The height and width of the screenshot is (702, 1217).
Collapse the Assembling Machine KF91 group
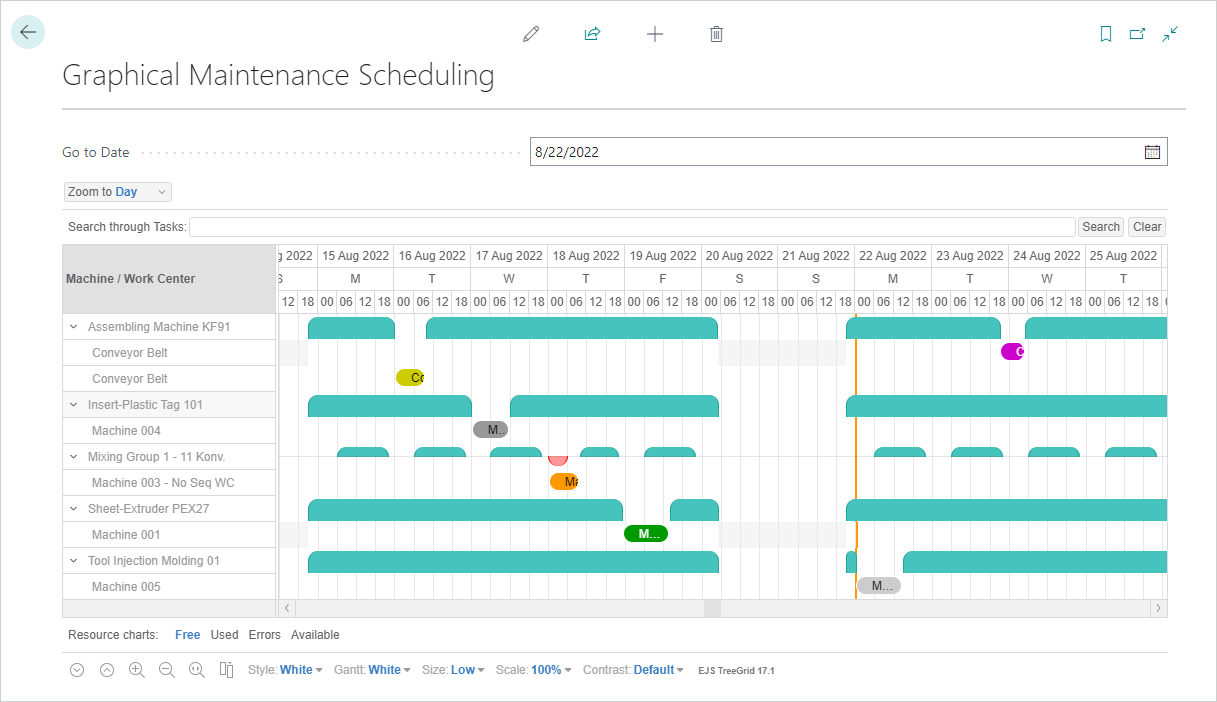click(72, 326)
